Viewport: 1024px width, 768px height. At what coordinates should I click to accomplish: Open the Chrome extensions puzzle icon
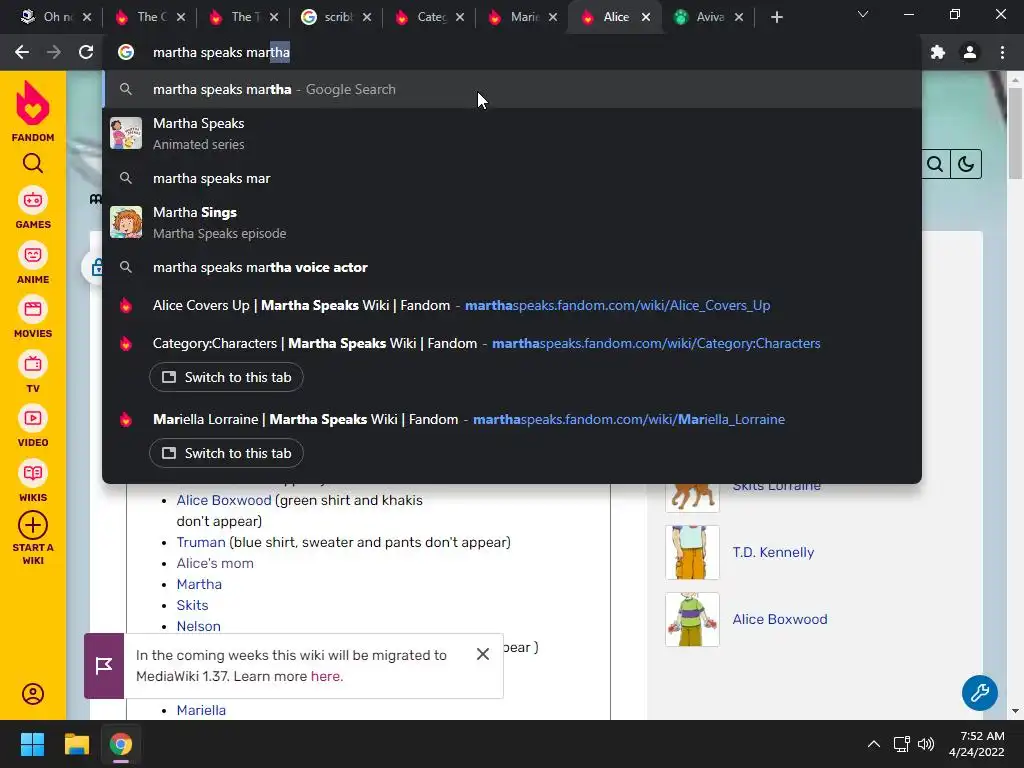click(x=938, y=52)
